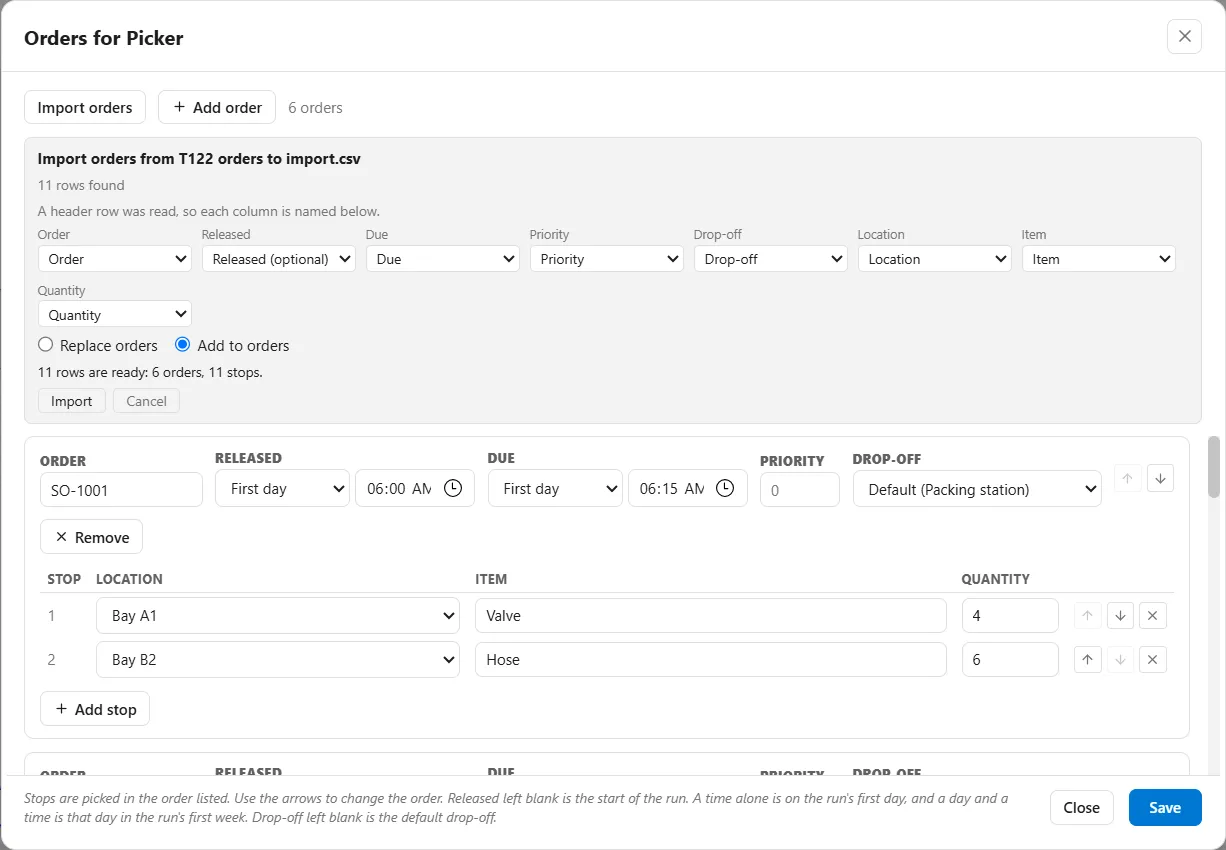1226x850 pixels.
Task: Click the Hose stop down arrow
Action: pyautogui.click(x=1120, y=660)
